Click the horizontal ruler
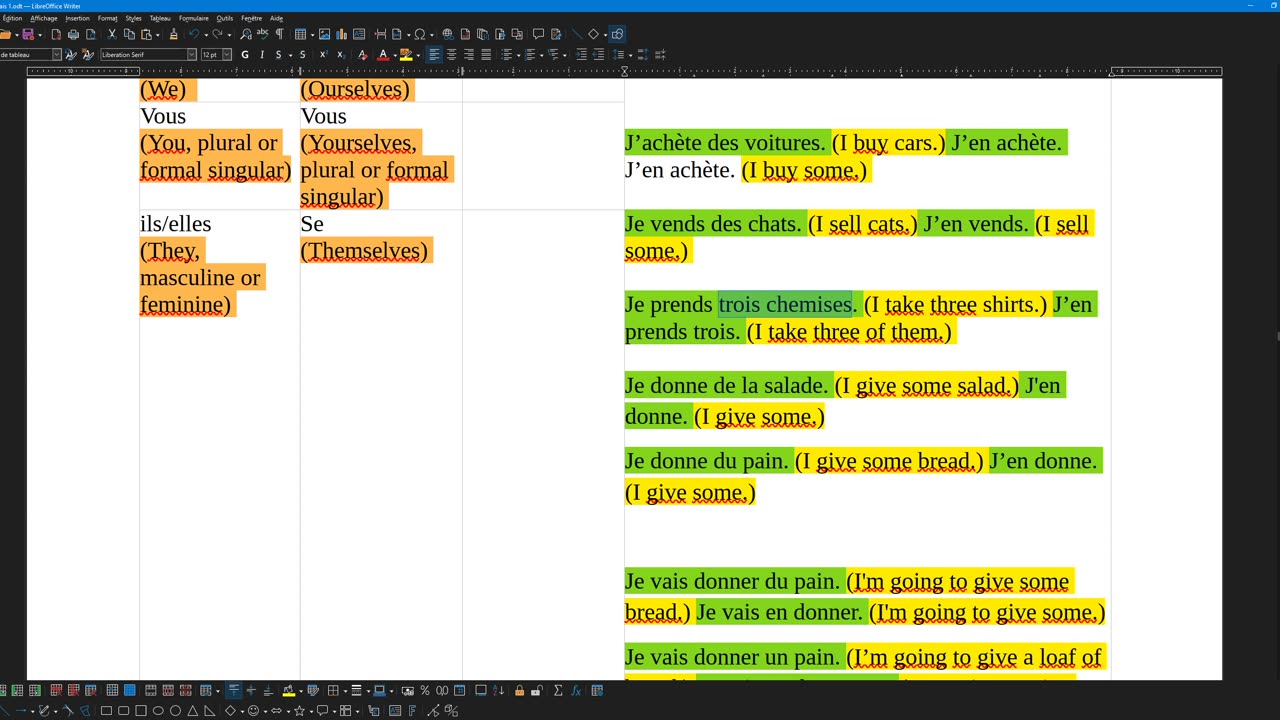 624,71
